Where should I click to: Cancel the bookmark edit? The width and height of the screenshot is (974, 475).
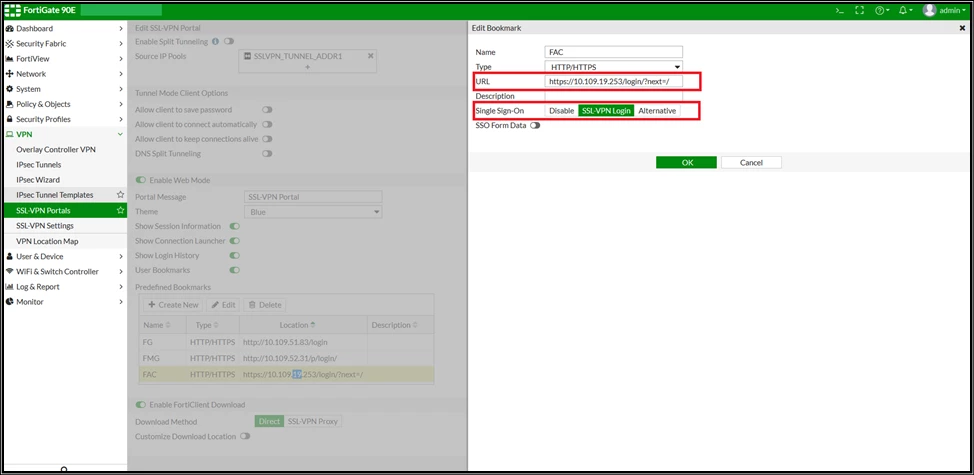pos(751,162)
